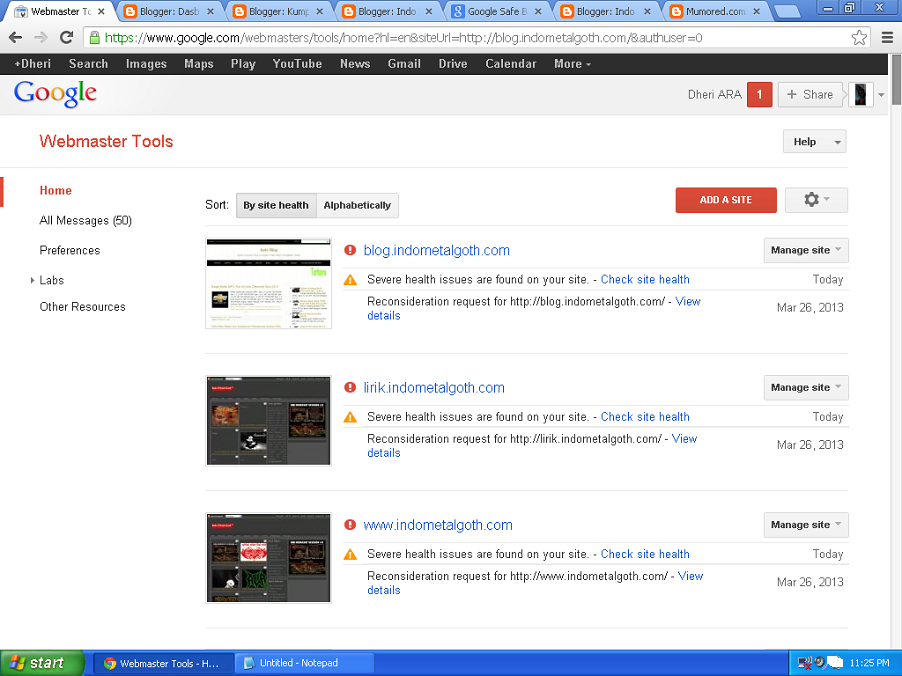Expand the Labs section in sidebar

pos(32,280)
